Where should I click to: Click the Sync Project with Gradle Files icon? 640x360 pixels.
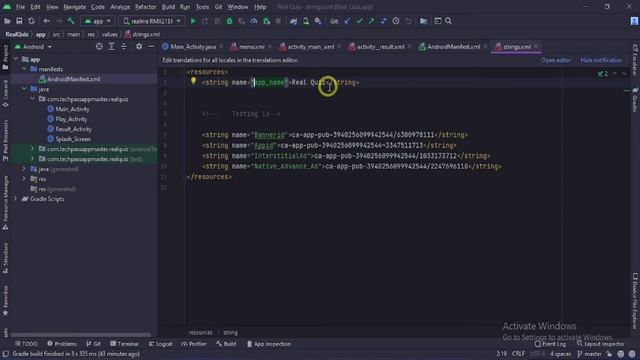click(293, 21)
